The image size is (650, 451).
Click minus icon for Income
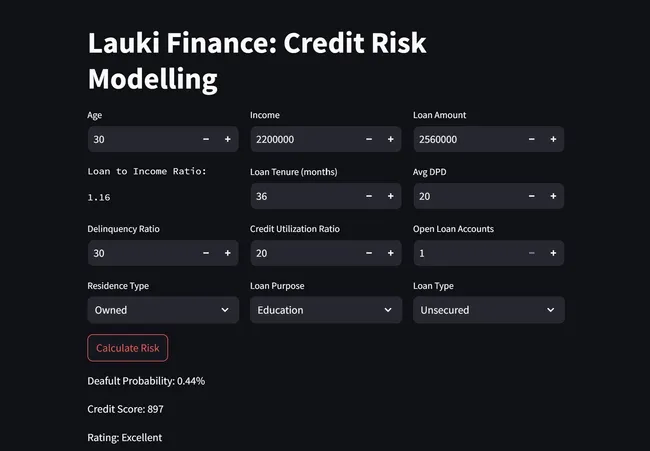369,139
